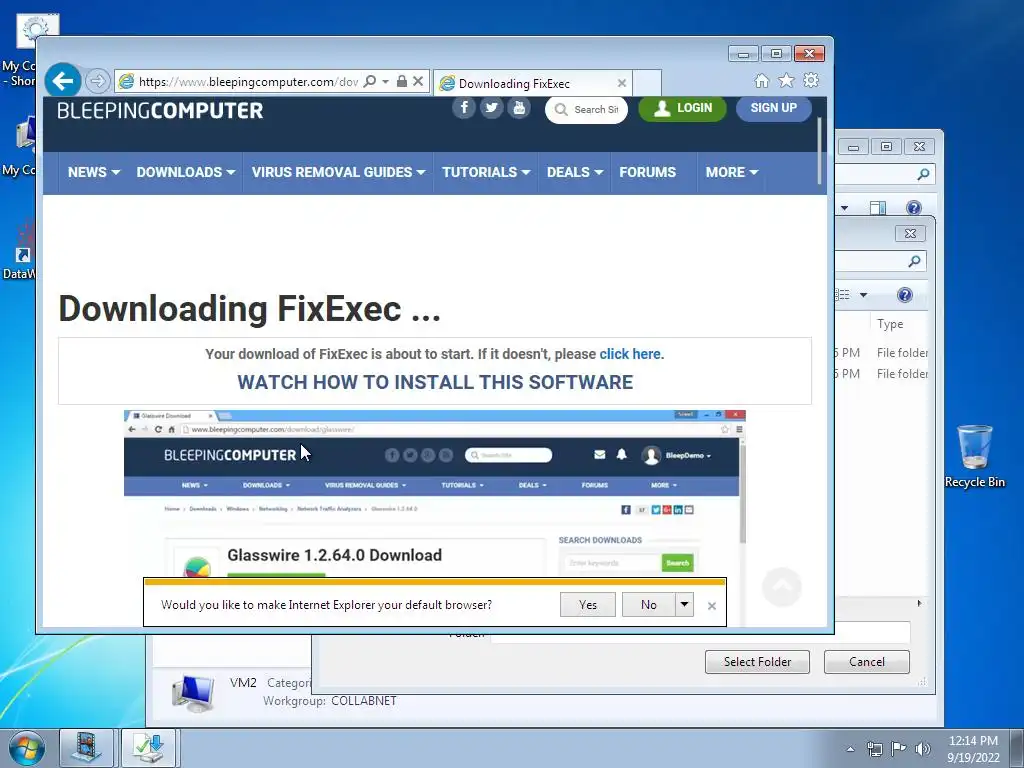This screenshot has width=1024, height=768.
Task: Click the security lock icon in the address bar
Action: coord(402,81)
